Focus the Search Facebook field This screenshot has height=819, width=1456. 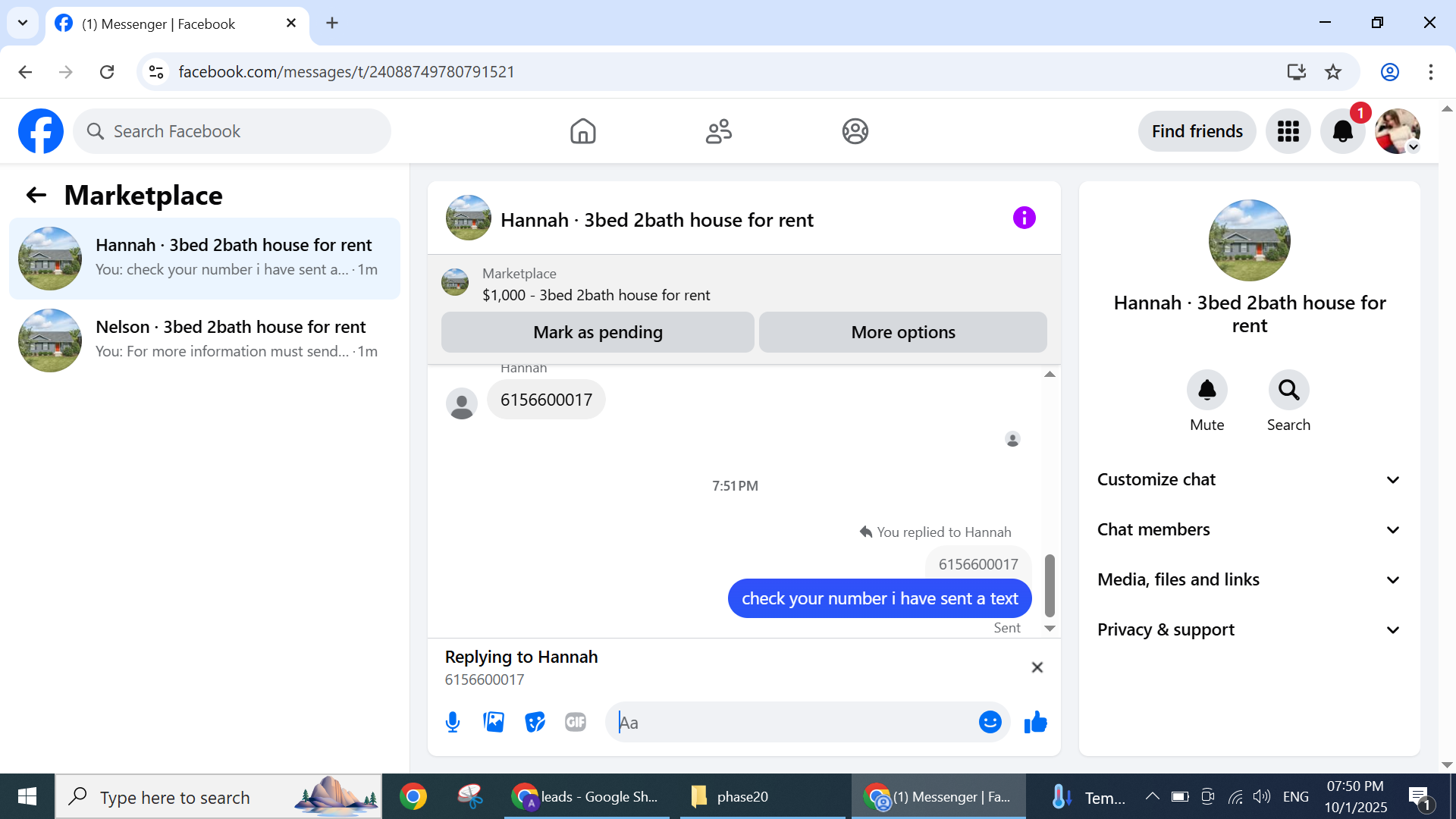[232, 131]
